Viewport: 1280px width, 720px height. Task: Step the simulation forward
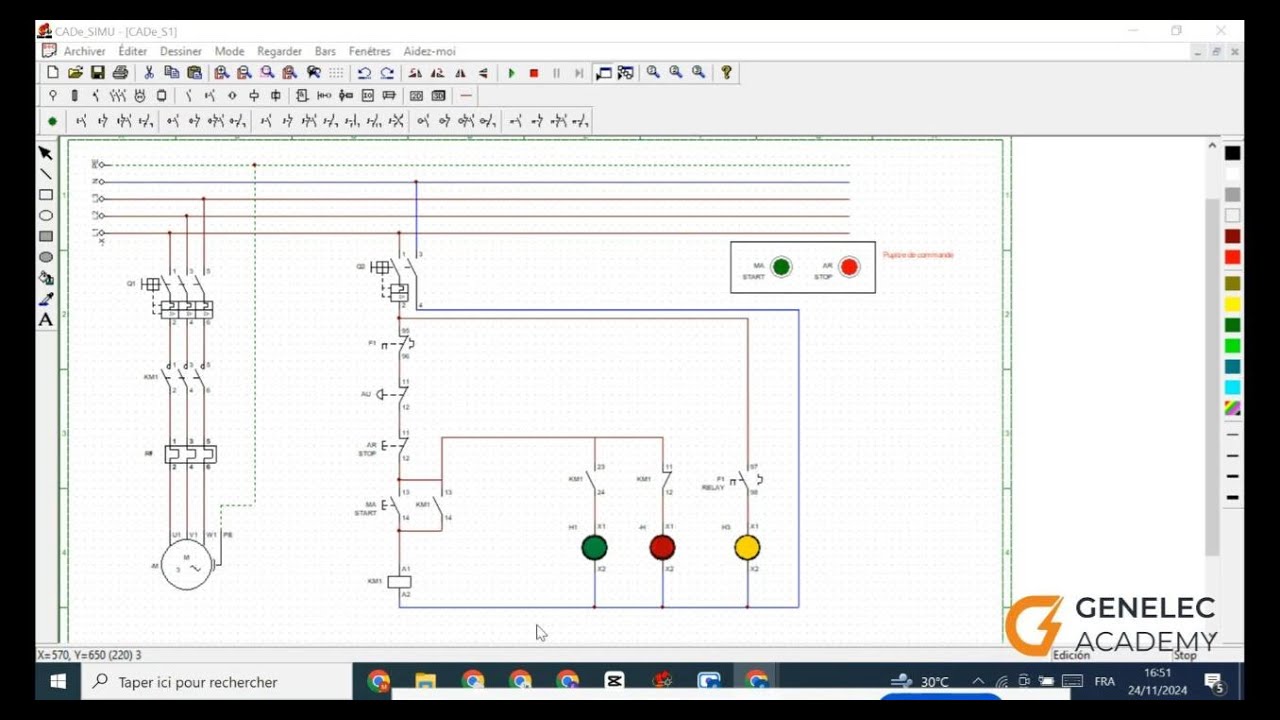click(x=579, y=73)
